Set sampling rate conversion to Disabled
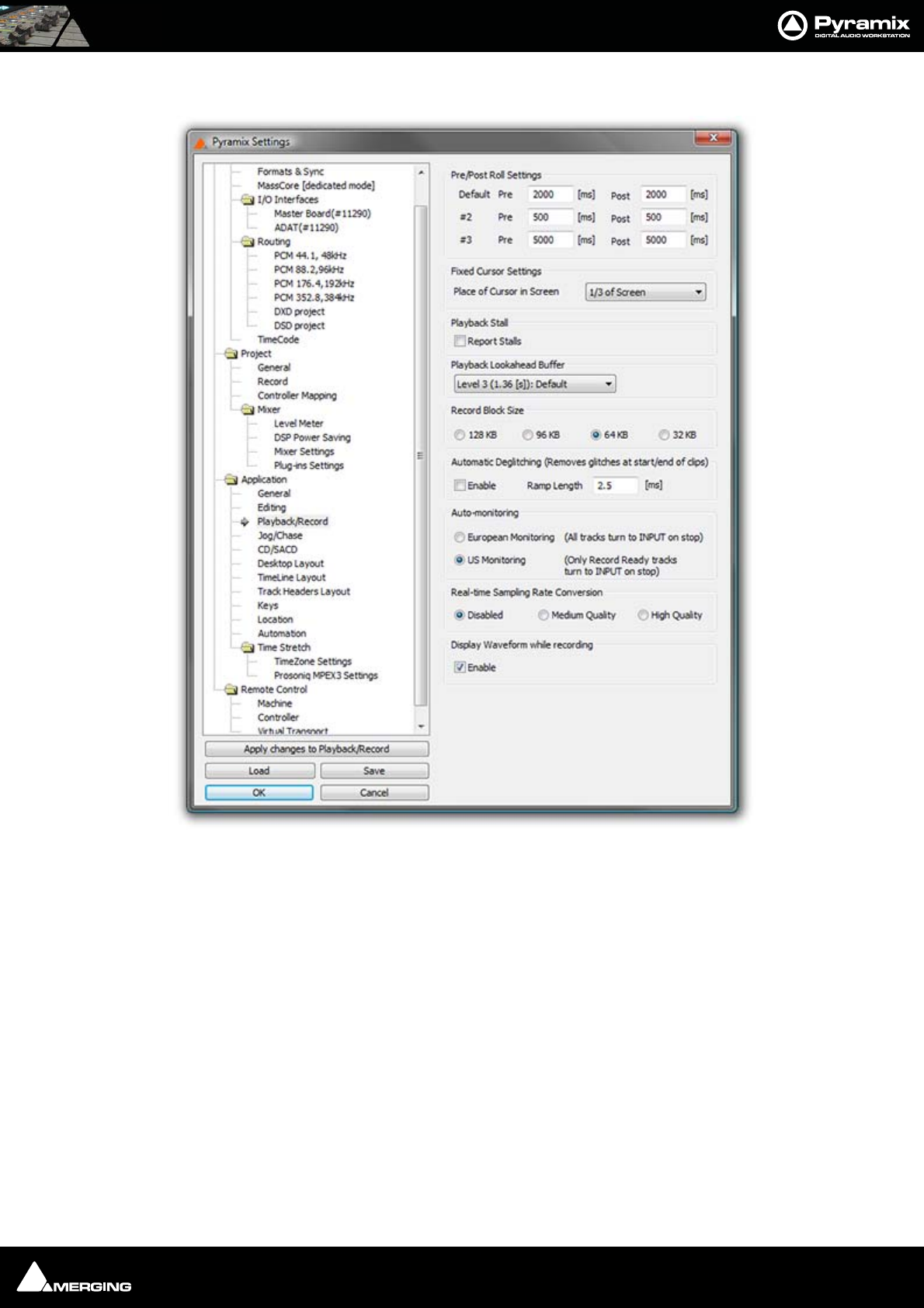 pyautogui.click(x=460, y=615)
